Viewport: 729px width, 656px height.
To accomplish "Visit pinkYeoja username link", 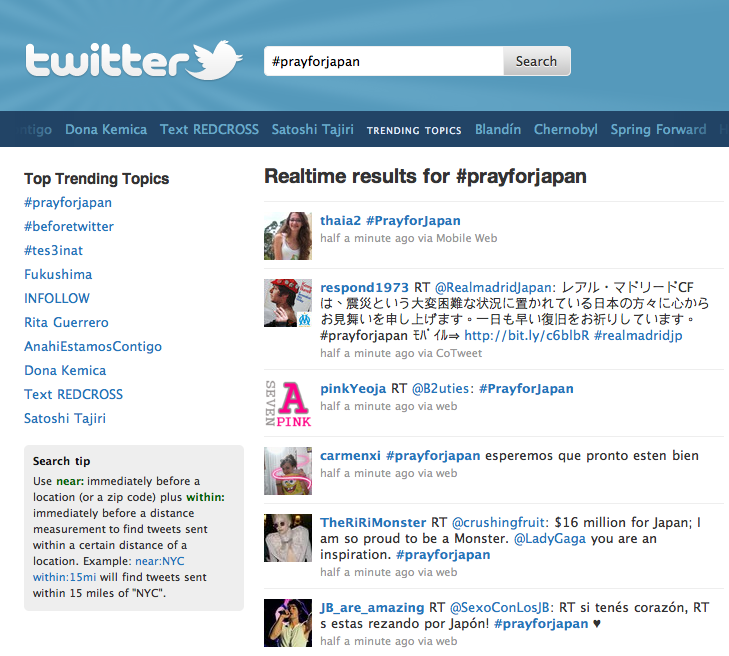I will 353,389.
